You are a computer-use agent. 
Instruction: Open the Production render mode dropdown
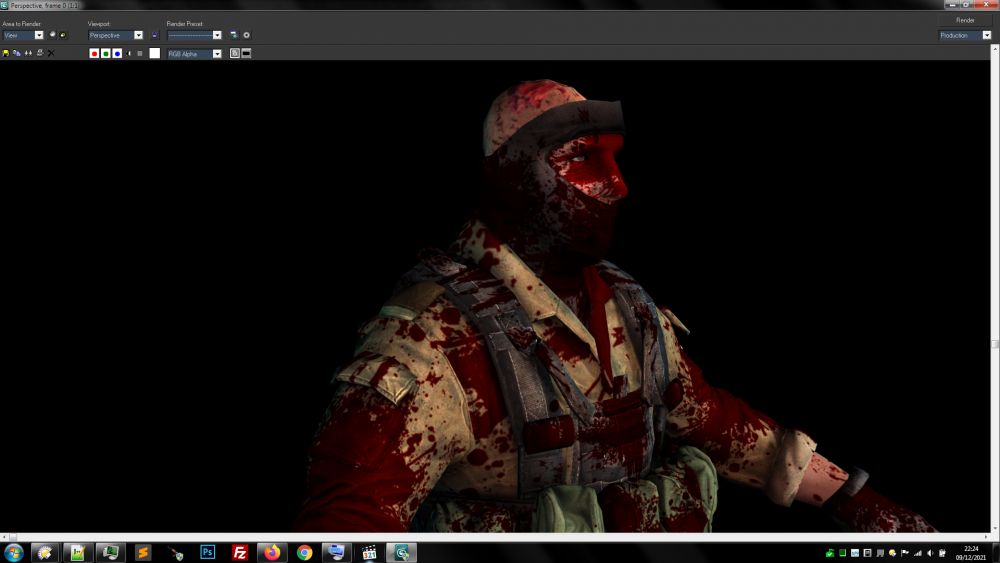pos(986,35)
